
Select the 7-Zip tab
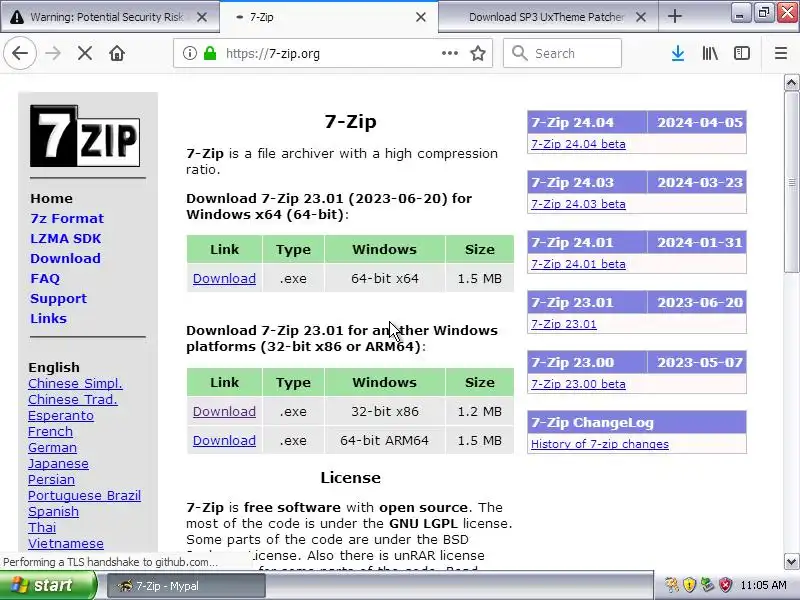(329, 17)
